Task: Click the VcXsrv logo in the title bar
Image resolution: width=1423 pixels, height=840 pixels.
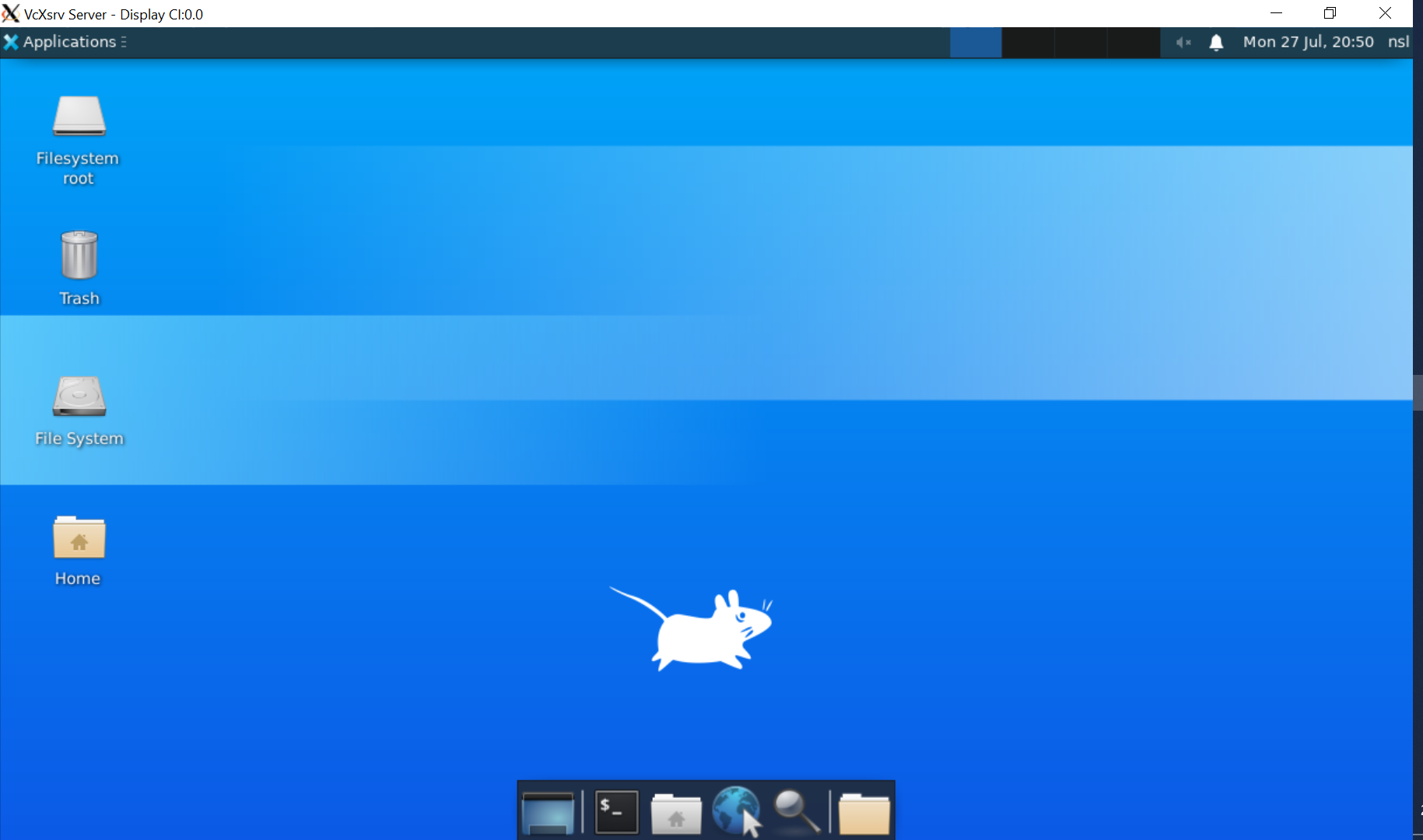Action: click(x=11, y=13)
